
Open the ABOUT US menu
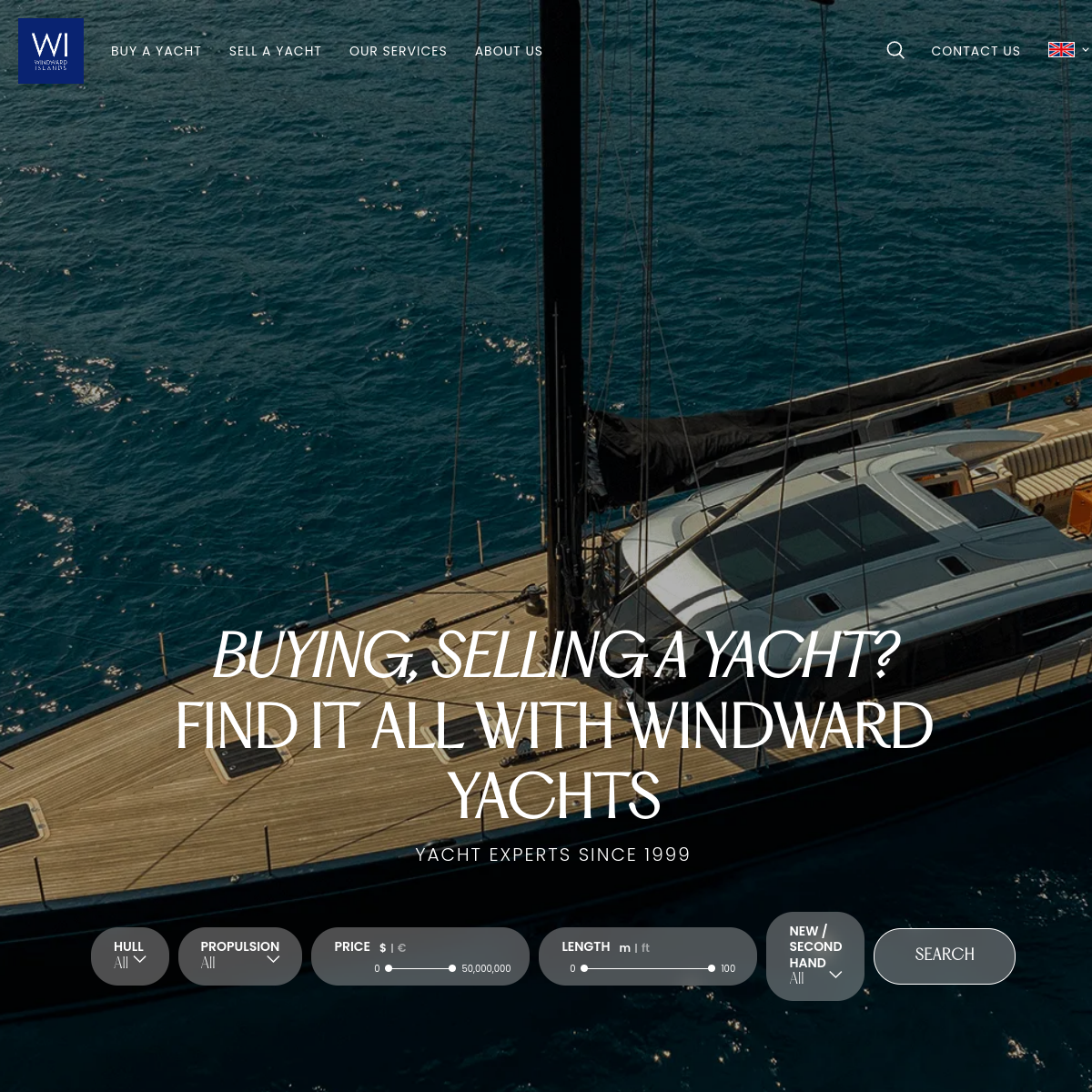[x=509, y=51]
